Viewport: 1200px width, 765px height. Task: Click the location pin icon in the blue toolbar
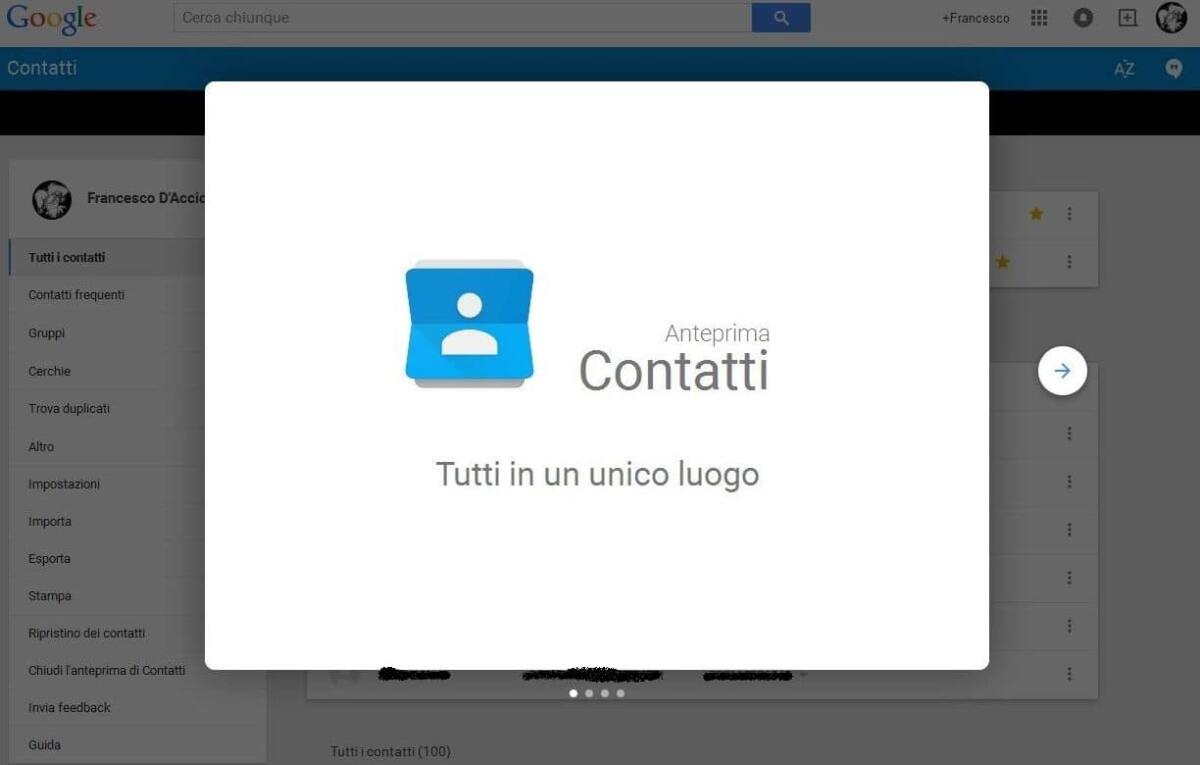pos(1174,68)
